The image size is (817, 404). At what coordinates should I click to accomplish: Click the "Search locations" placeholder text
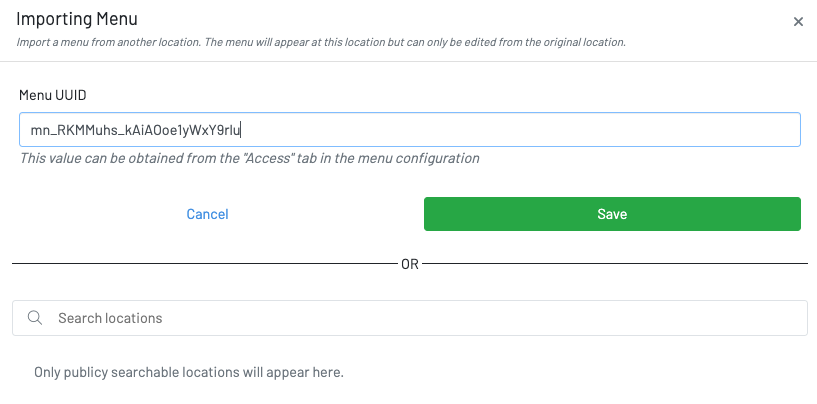coord(110,318)
